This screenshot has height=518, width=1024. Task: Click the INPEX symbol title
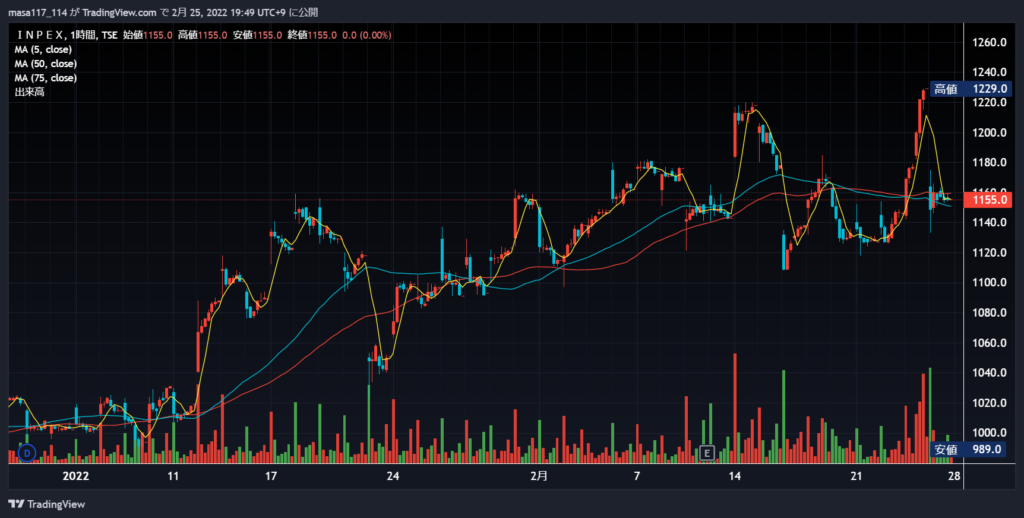point(40,35)
